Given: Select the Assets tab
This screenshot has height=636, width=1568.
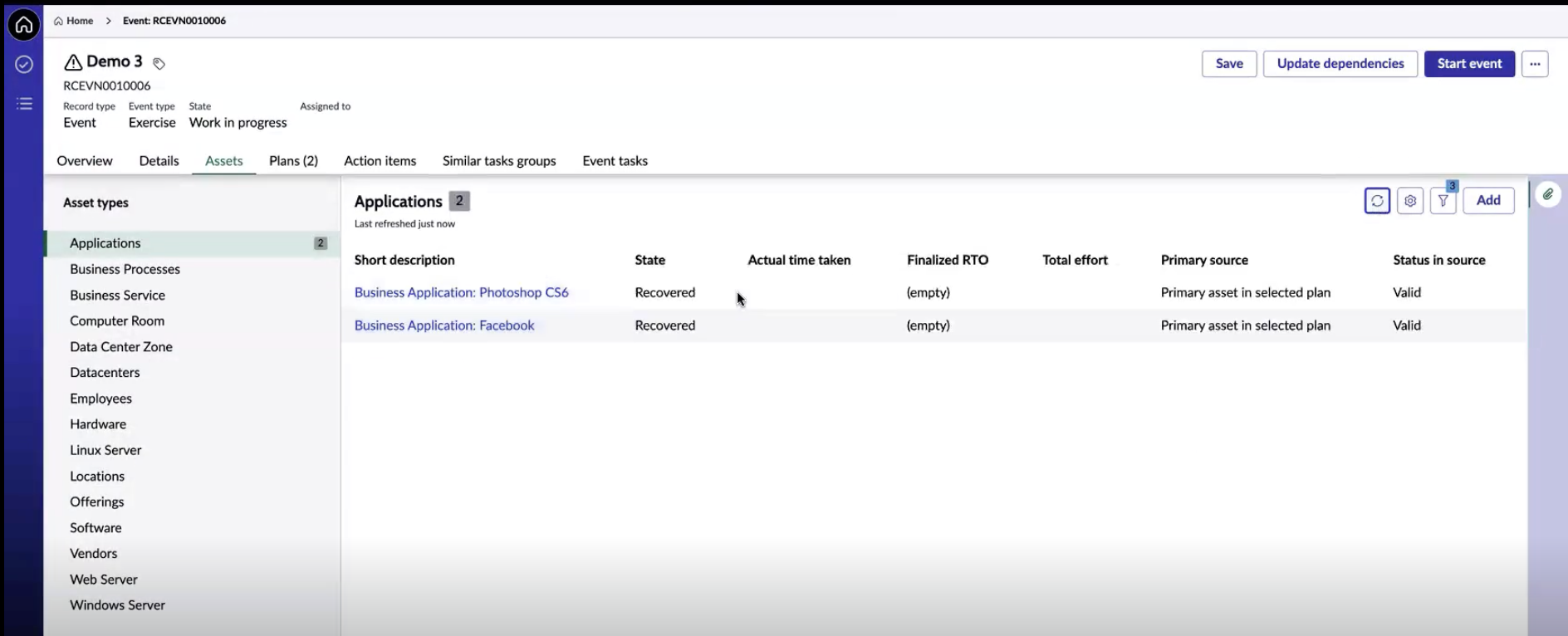Looking at the screenshot, I should click(x=224, y=161).
